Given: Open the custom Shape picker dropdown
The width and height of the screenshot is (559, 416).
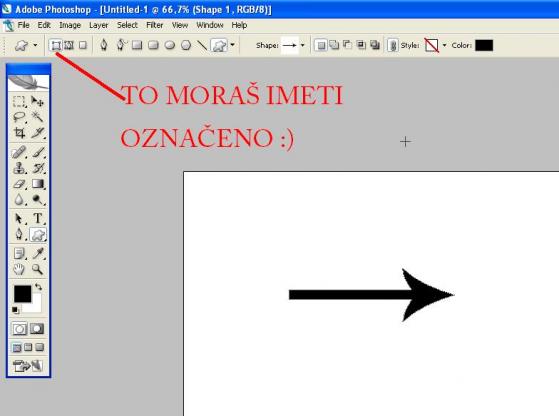Looking at the screenshot, I should [x=302, y=45].
